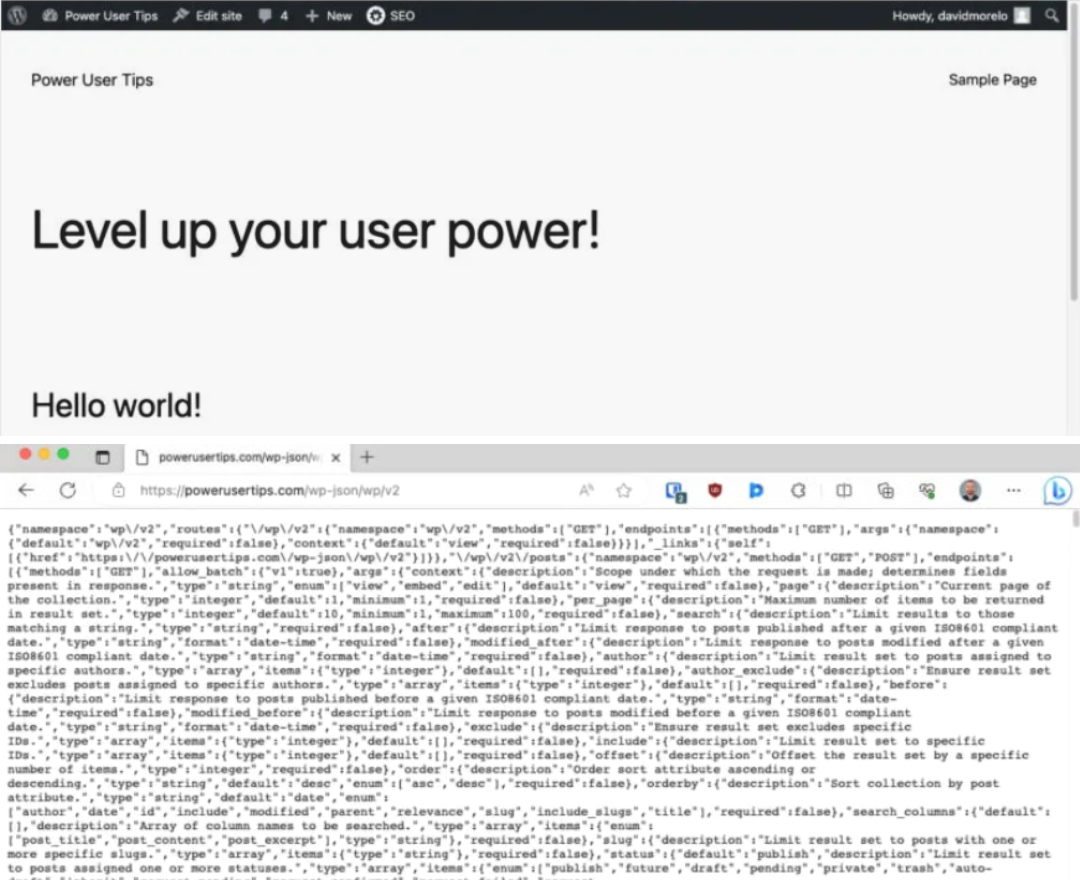The height and width of the screenshot is (880, 1080).
Task: Click the uBlock Origin shield extension icon
Action: click(714, 490)
